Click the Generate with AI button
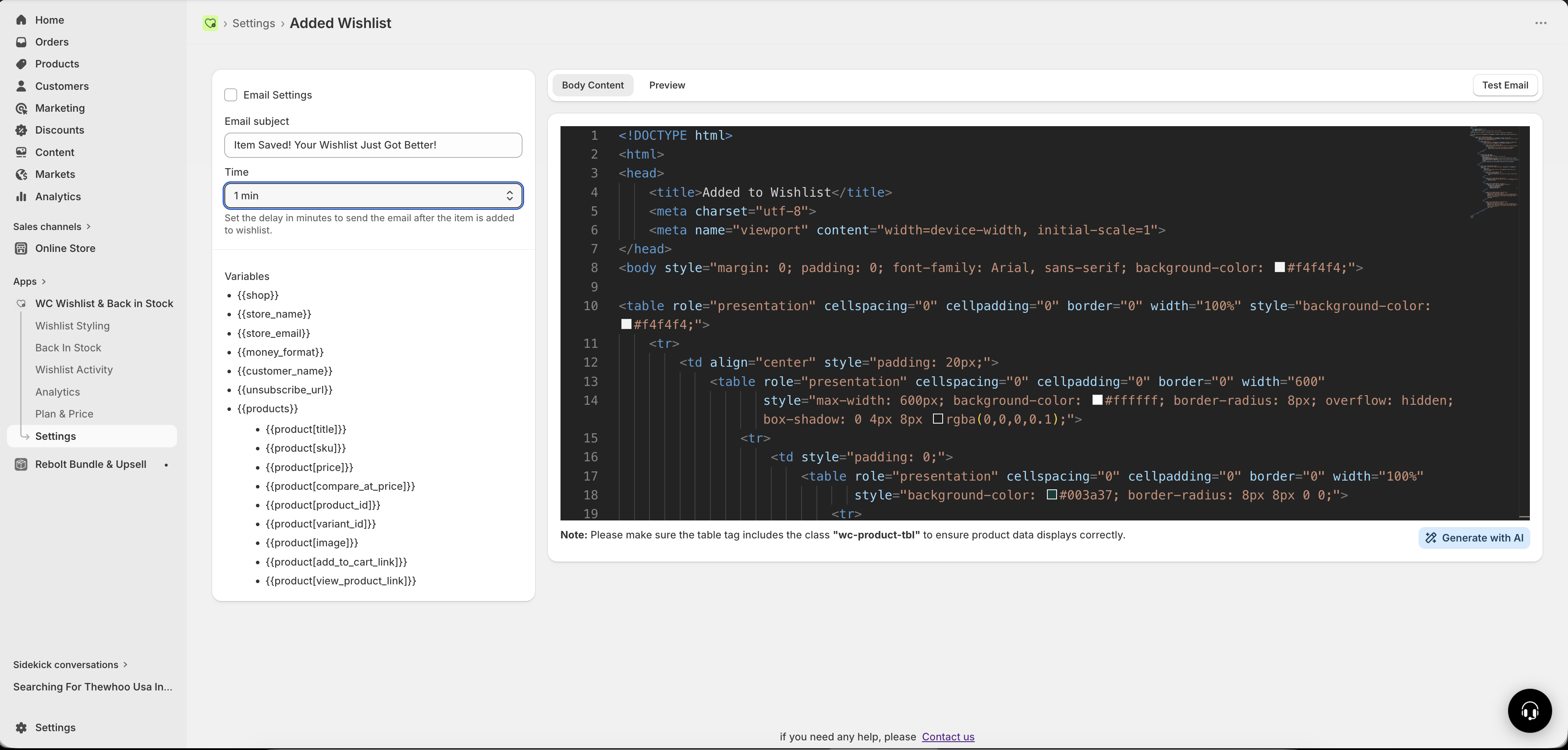The height and width of the screenshot is (750, 1568). (x=1474, y=538)
